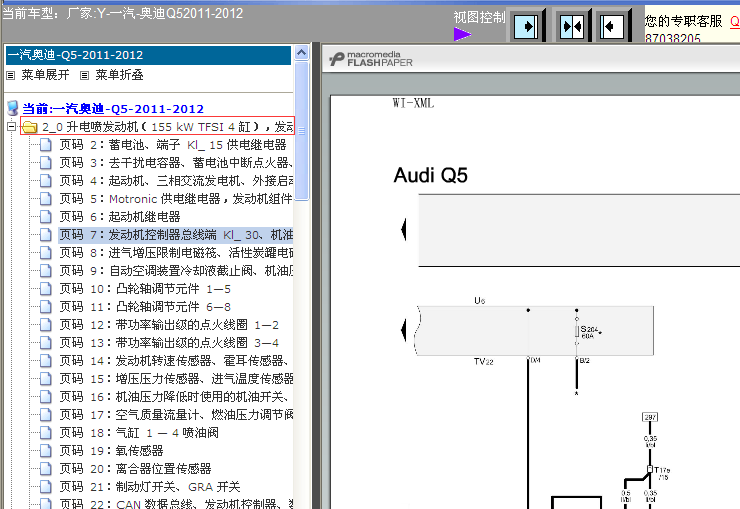The height and width of the screenshot is (509, 740).
Task: Open 页码 8 进气增压限制电磁筏 page
Action: pyautogui.click(x=176, y=253)
